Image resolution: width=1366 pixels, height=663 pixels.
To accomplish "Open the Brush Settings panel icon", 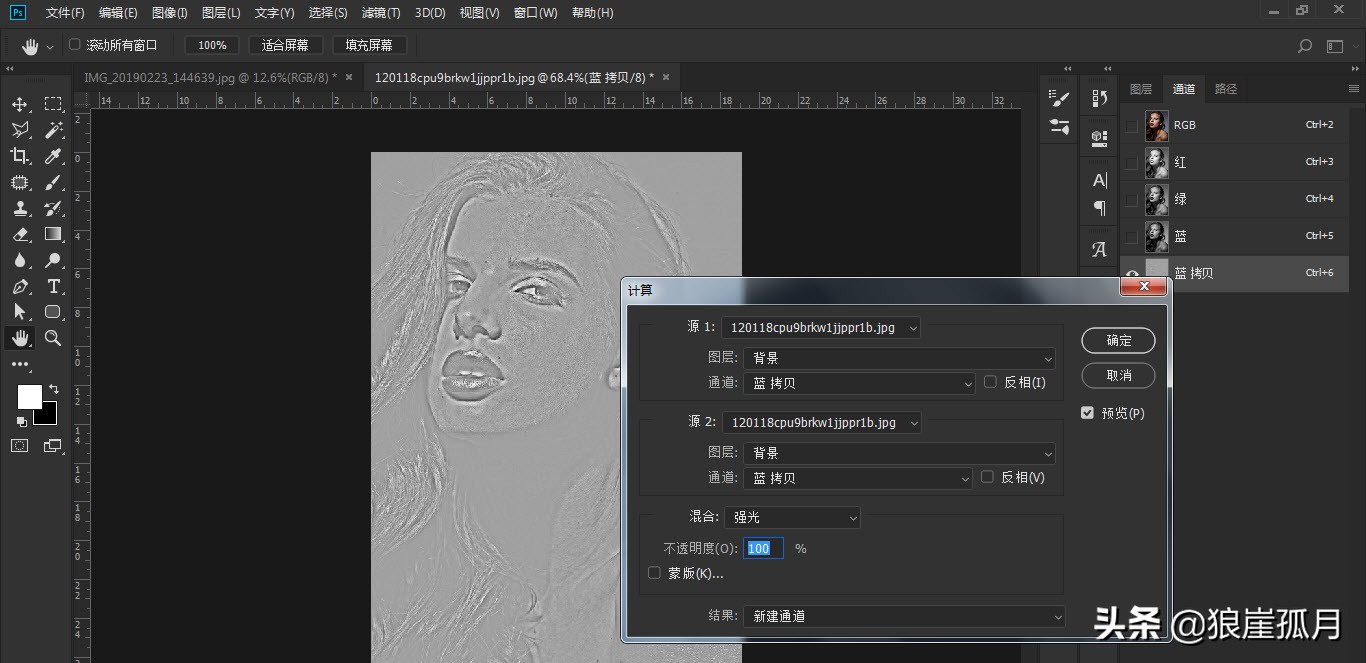I will 1059,98.
